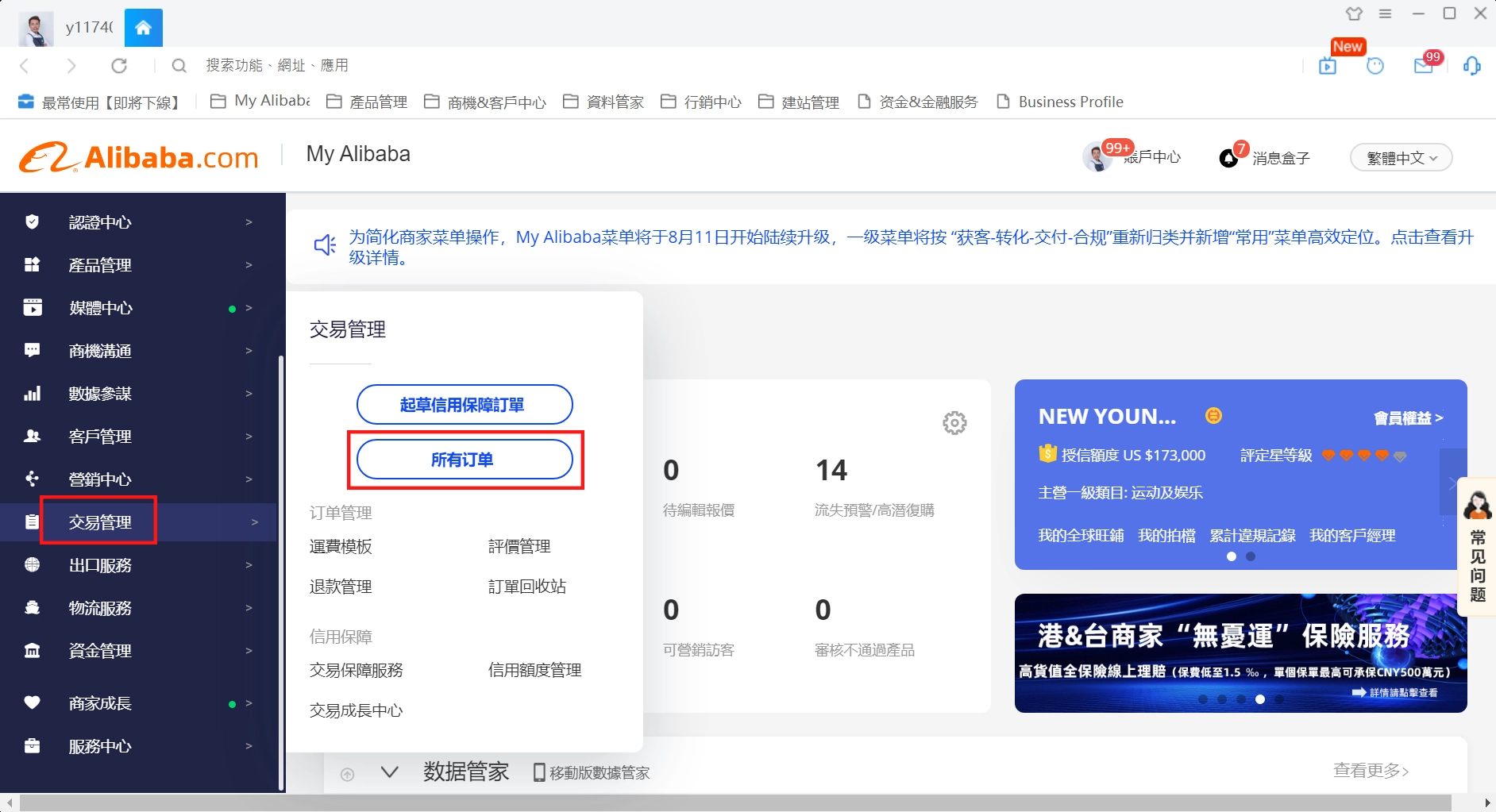Click the headset support icon
The image size is (1496, 812).
1472,66
